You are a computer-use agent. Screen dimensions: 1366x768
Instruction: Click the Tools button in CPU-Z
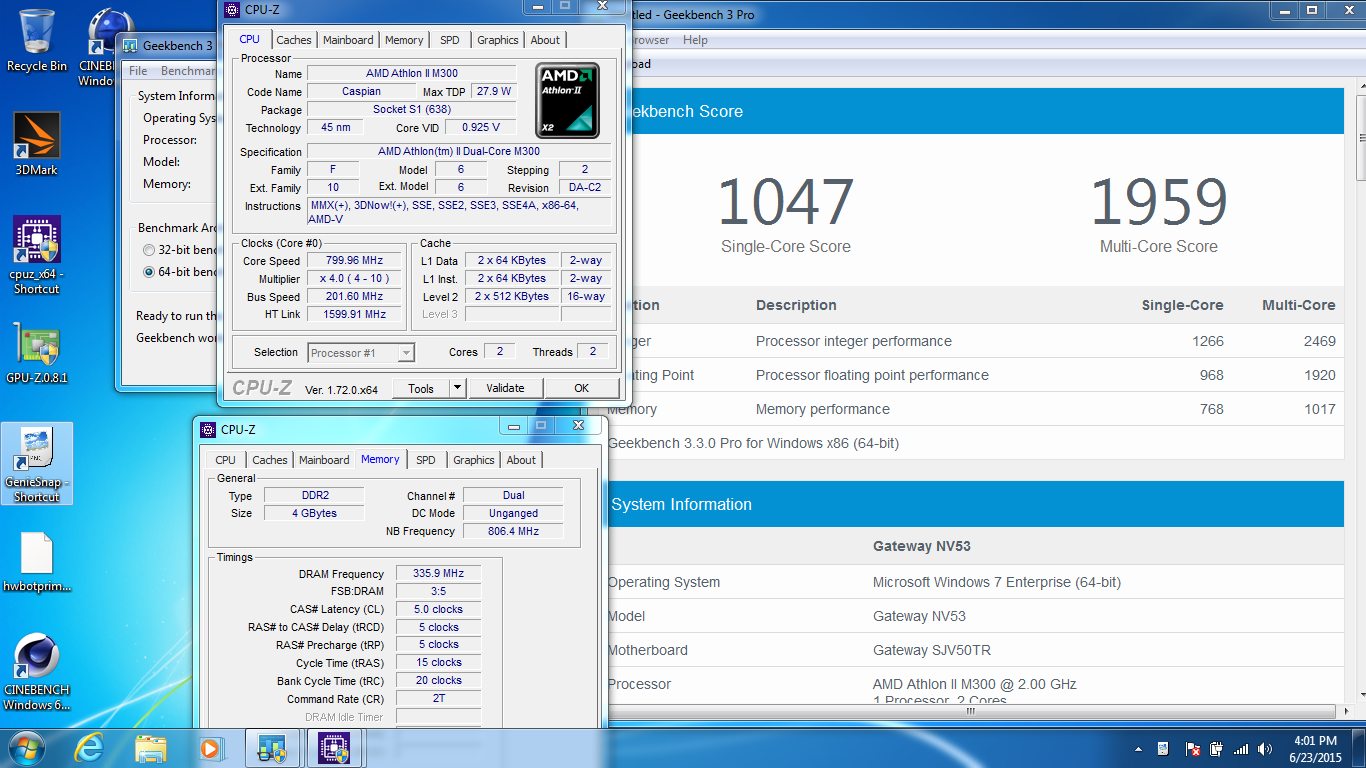click(x=421, y=388)
